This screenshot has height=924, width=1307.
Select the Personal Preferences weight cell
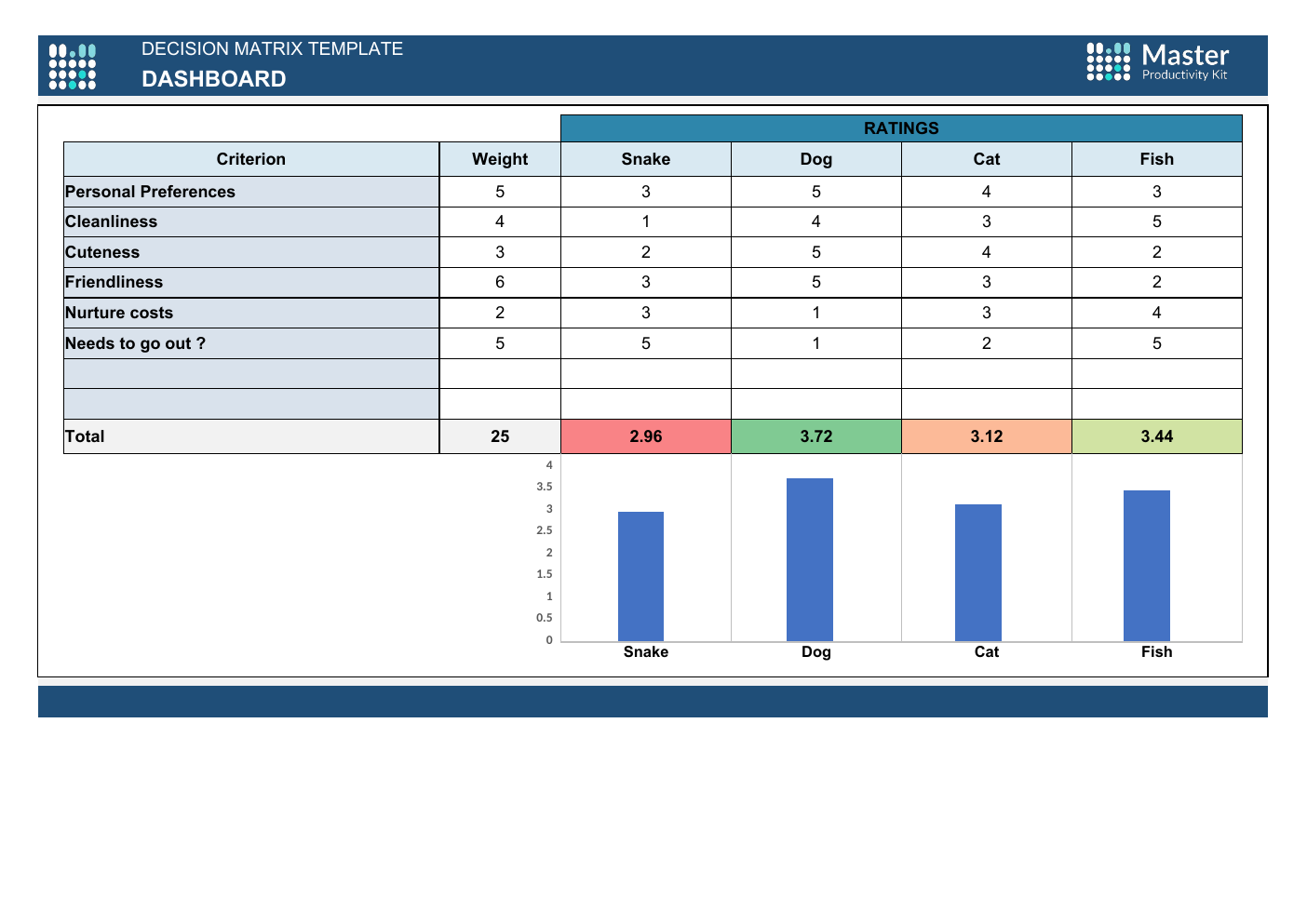(x=500, y=192)
